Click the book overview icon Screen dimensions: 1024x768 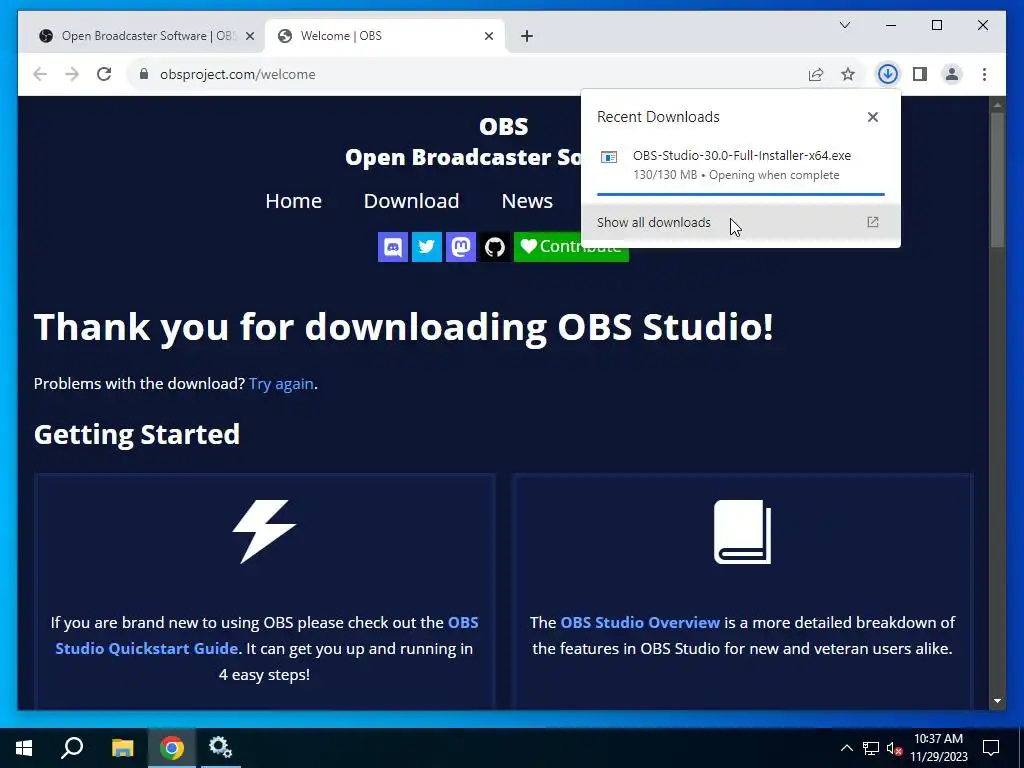point(743,532)
